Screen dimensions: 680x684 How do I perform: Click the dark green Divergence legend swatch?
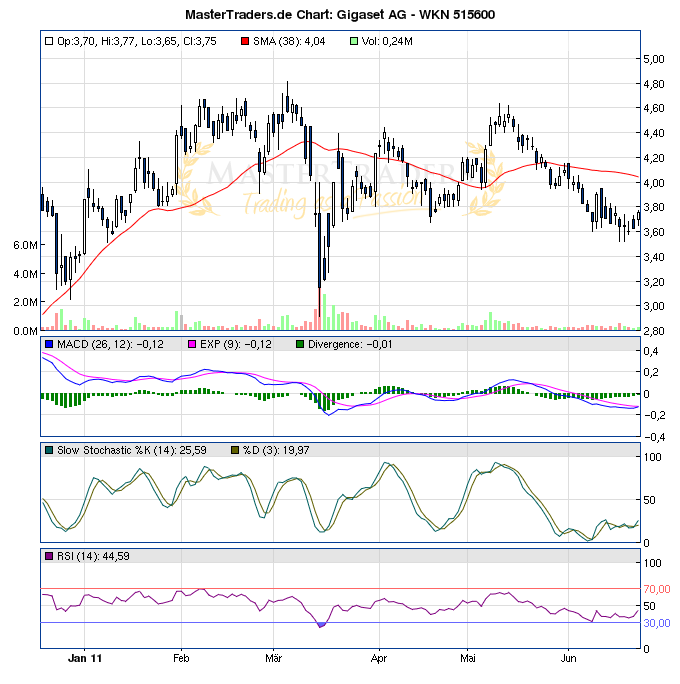click(300, 344)
